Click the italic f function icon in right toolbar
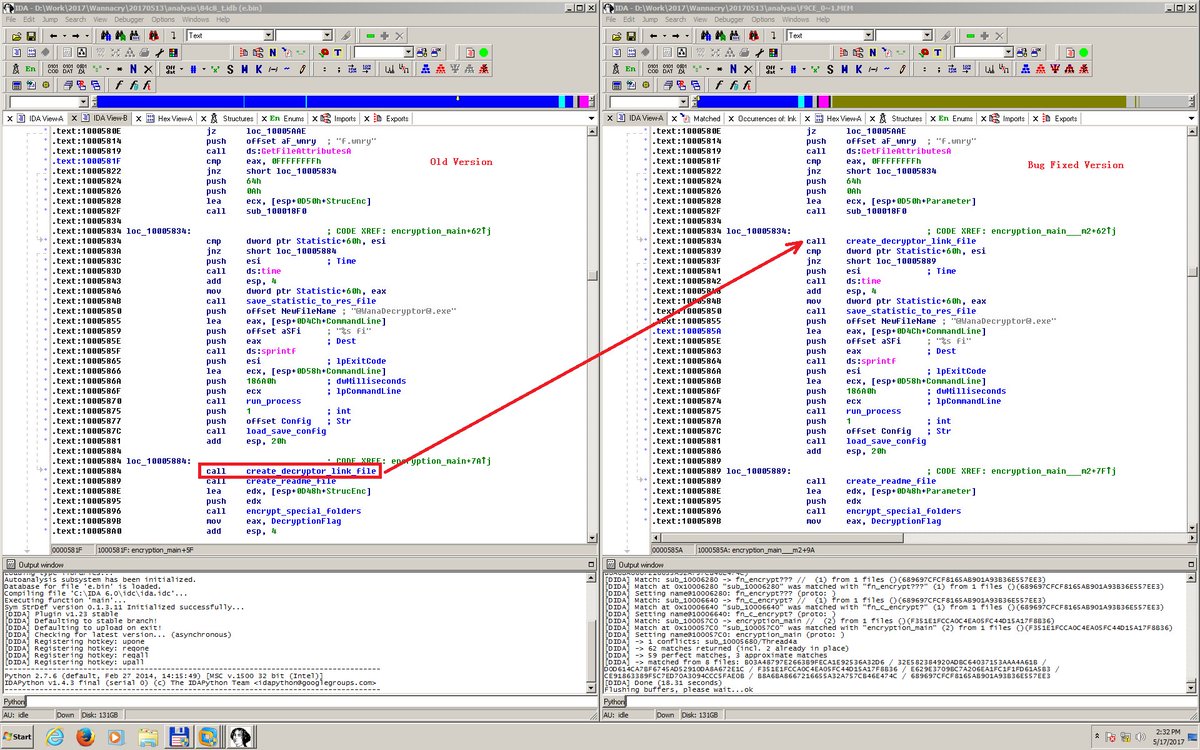The width and height of the screenshot is (1200, 750). click(x=719, y=85)
